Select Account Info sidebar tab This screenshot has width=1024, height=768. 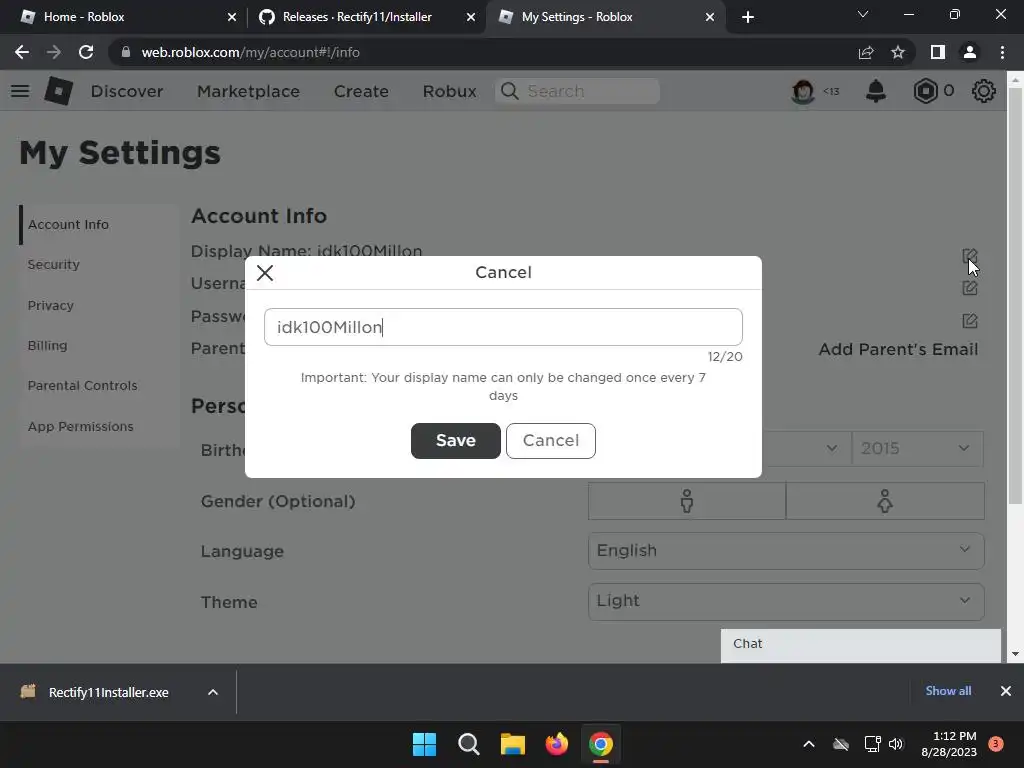click(x=100, y=225)
